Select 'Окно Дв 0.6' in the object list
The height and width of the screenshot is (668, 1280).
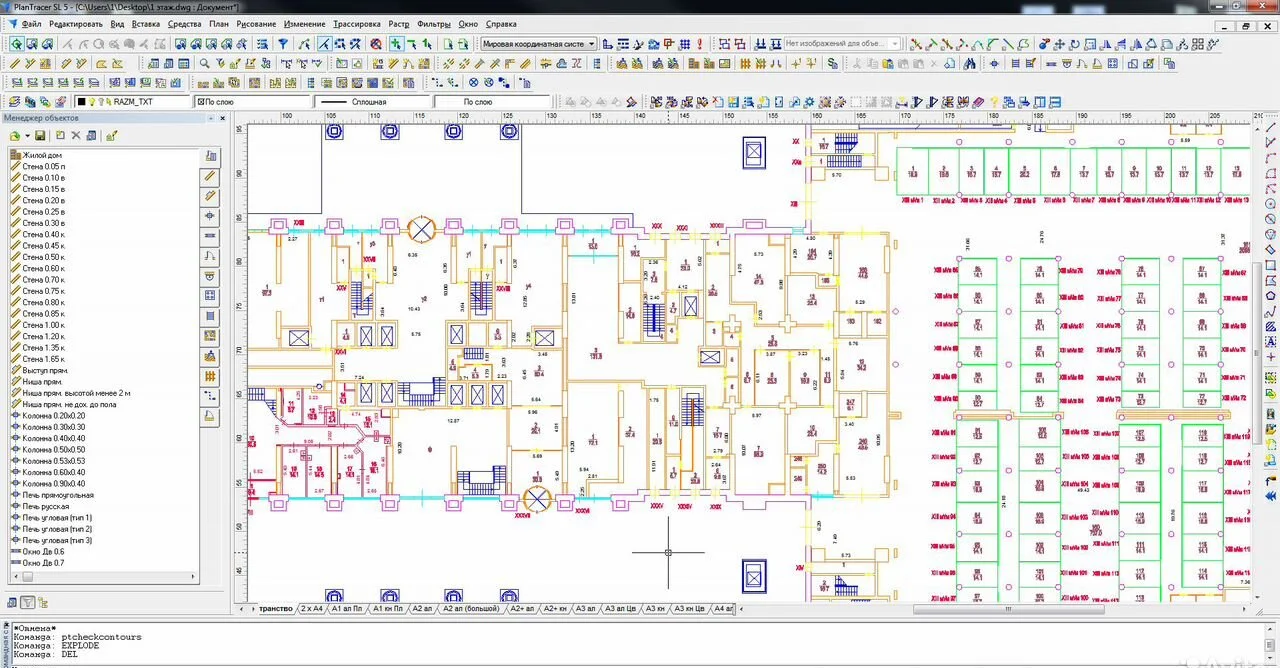coord(43,551)
